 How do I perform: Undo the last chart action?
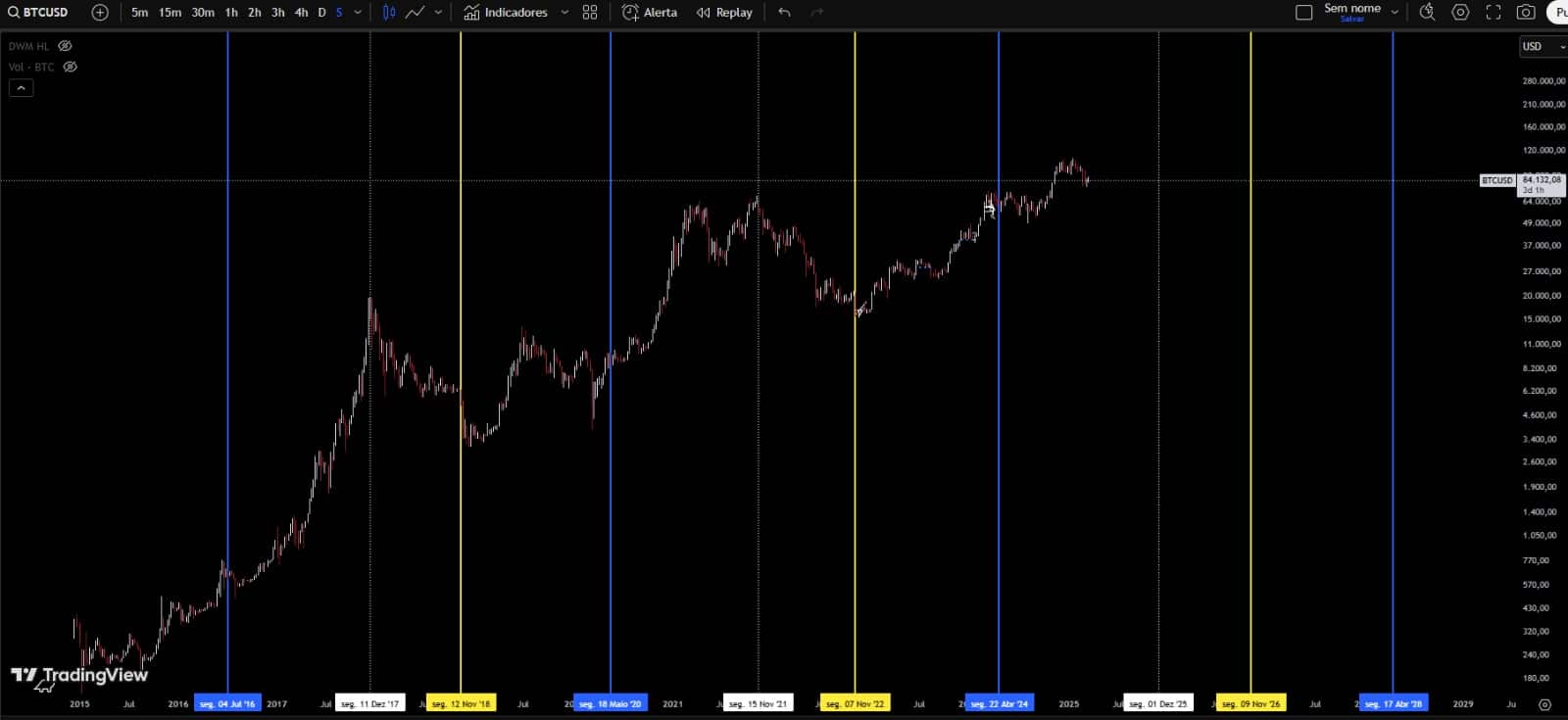784,13
